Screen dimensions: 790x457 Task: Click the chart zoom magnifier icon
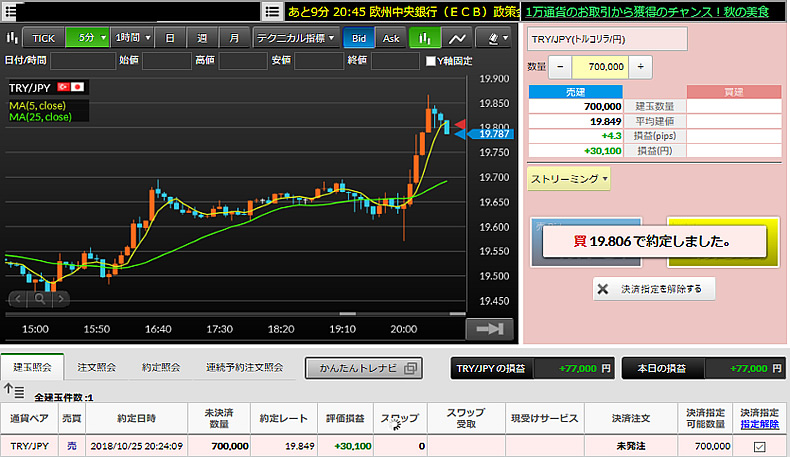coord(39,299)
